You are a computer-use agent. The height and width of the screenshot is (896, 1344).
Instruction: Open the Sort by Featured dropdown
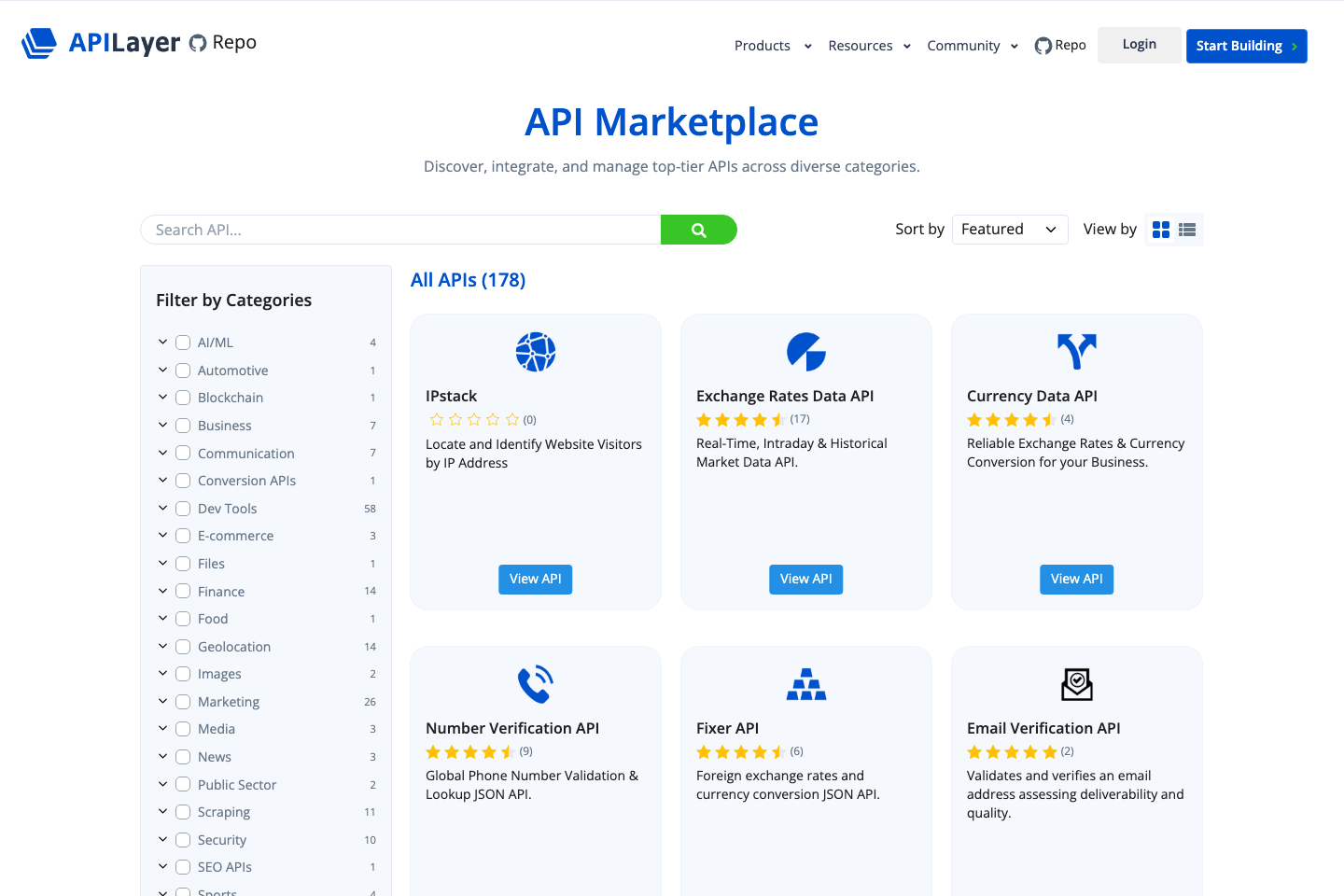(1010, 229)
